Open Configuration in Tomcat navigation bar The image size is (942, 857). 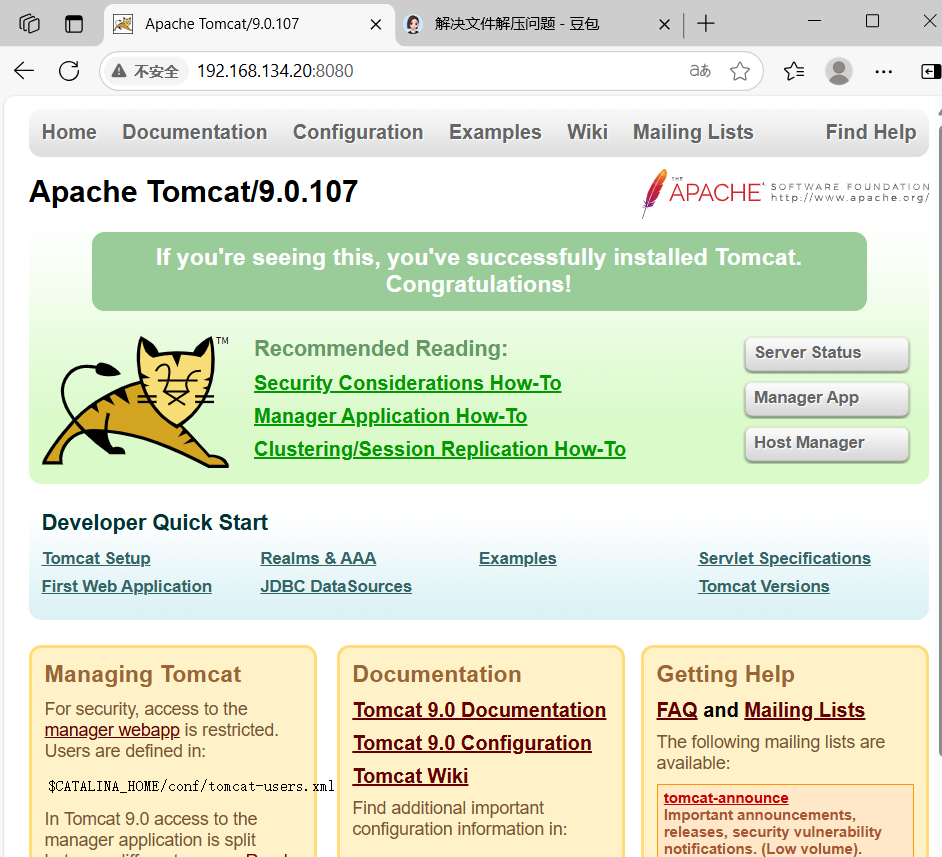coord(358,132)
